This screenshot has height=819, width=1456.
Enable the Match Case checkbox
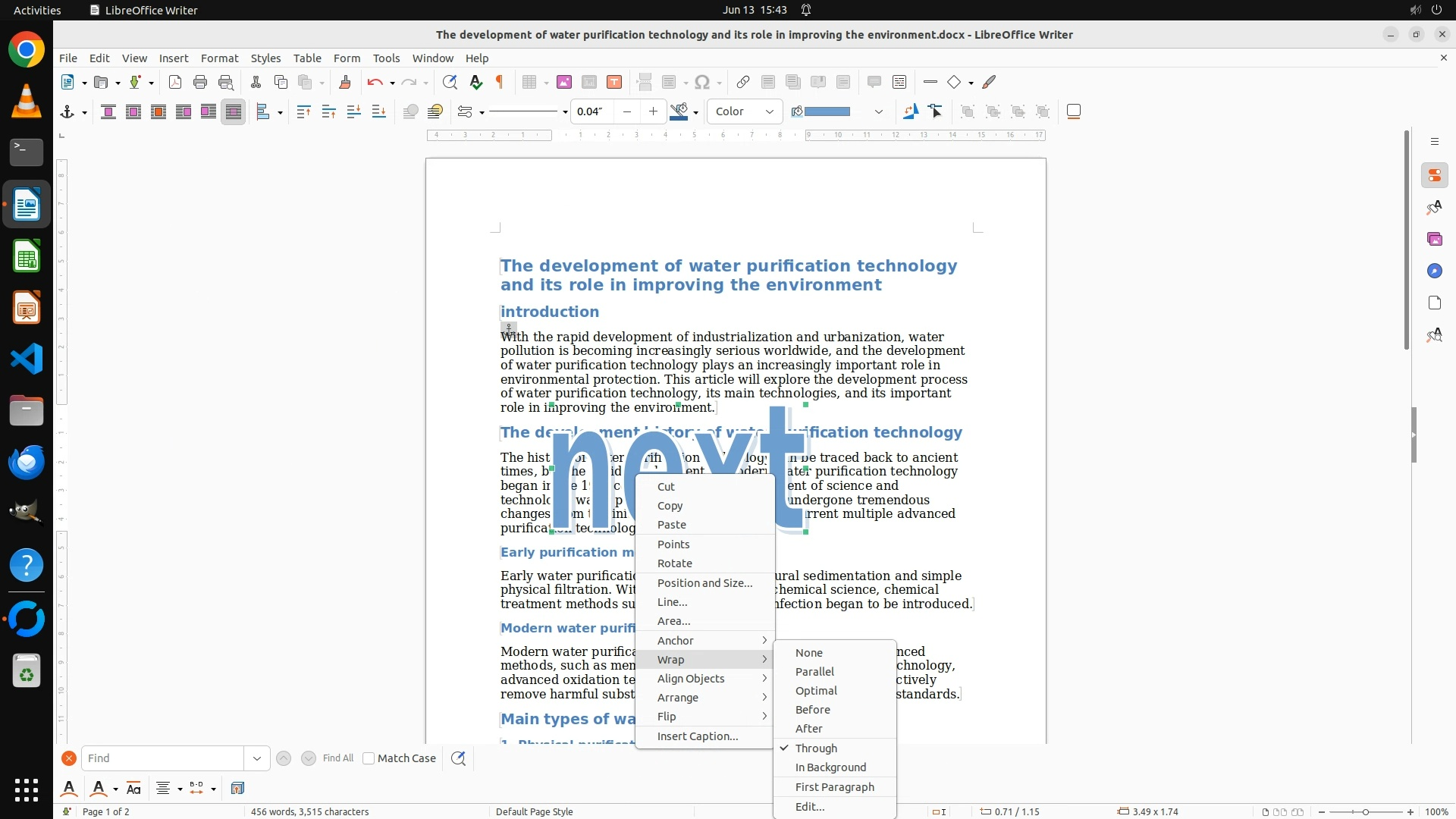tap(369, 758)
